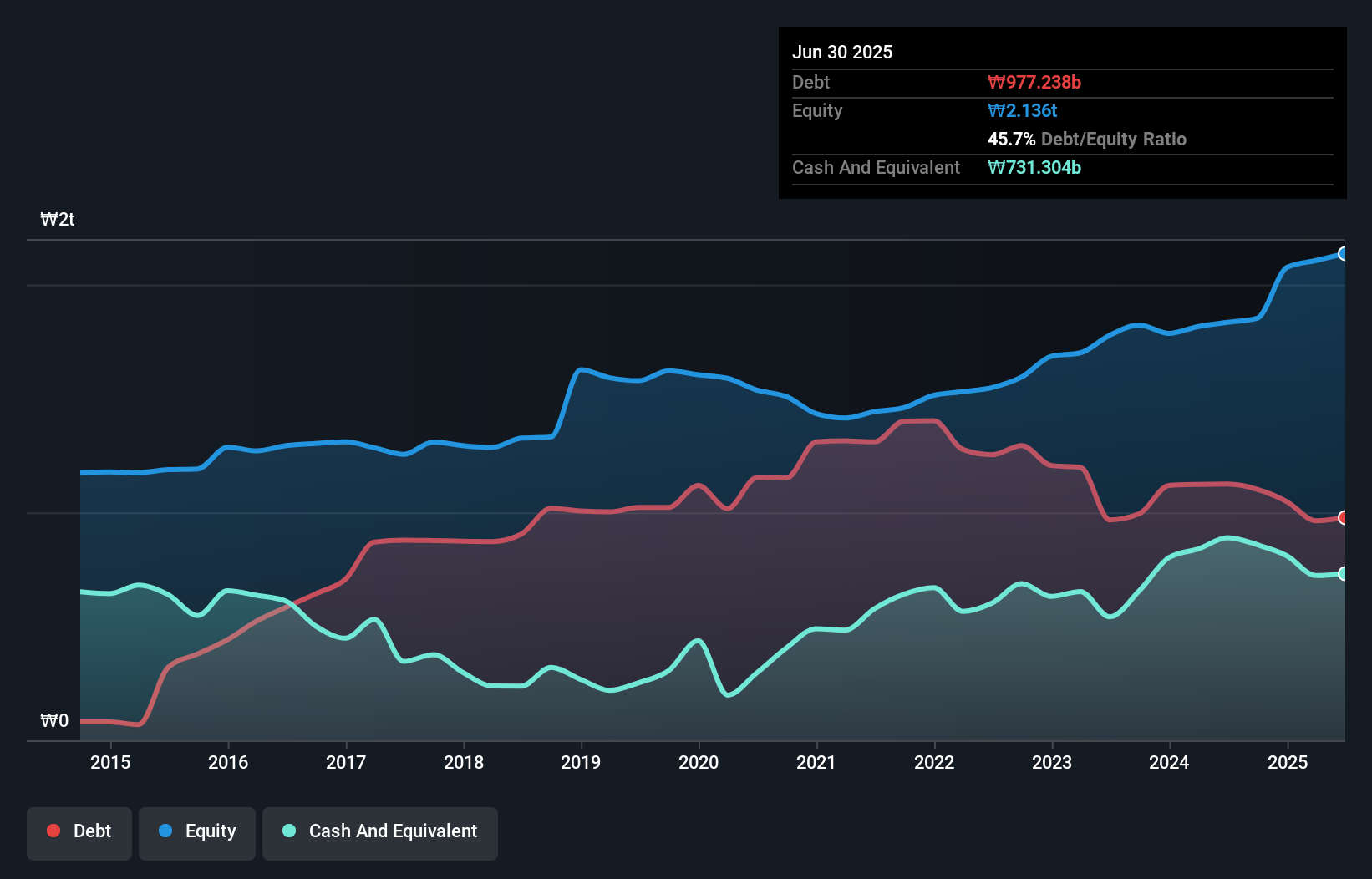1372x879 pixels.
Task: Select the blue Equity endpoint marker
Action: point(1343,254)
